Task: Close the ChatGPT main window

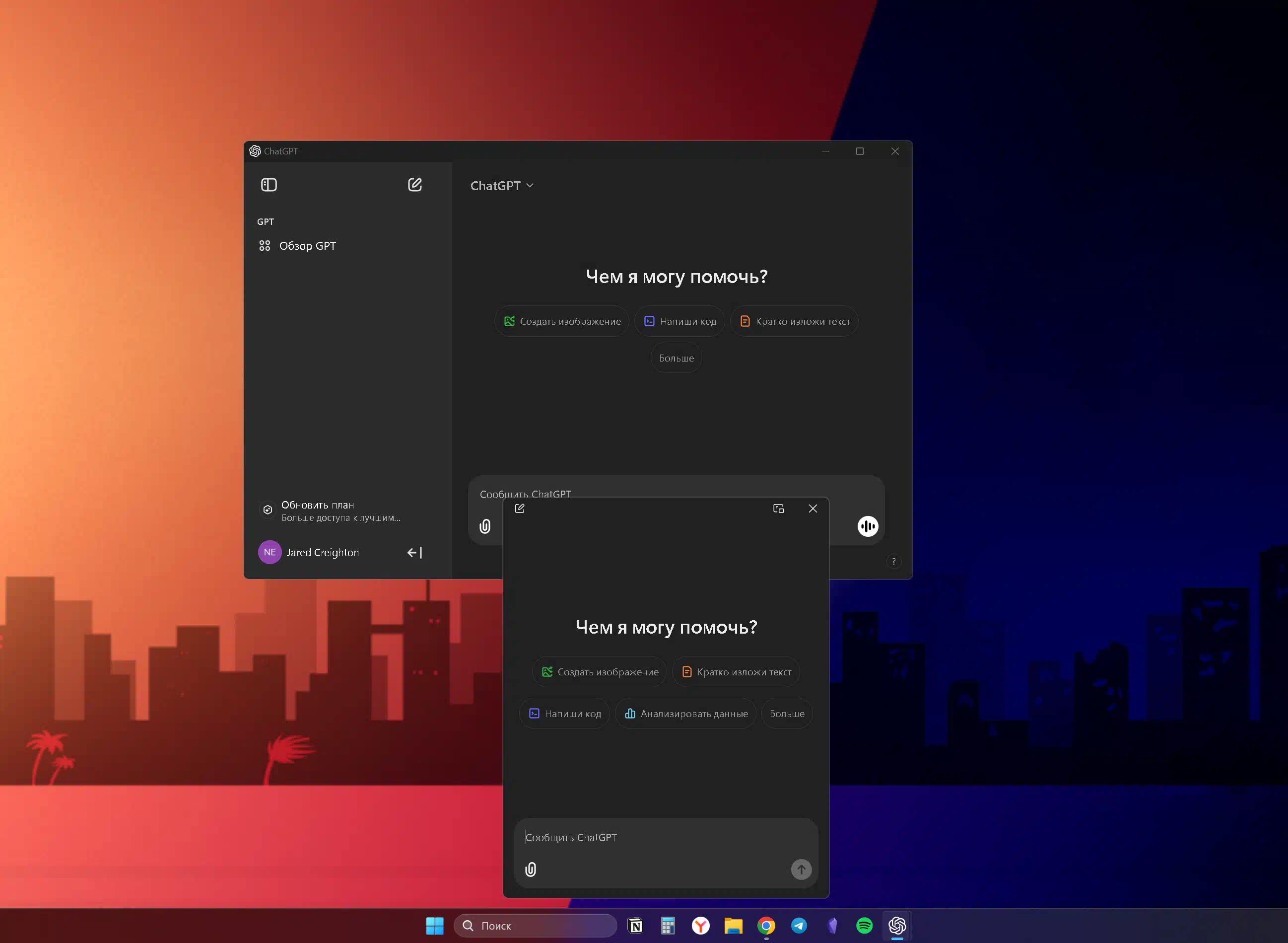Action: point(895,151)
